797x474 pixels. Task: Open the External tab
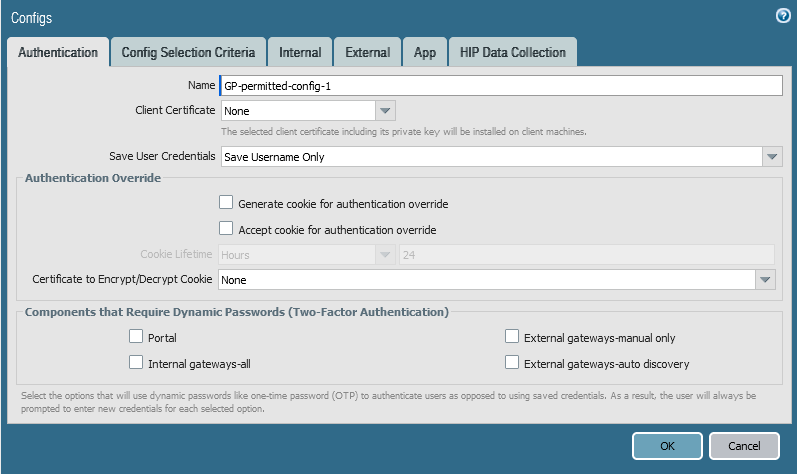pyautogui.click(x=367, y=52)
